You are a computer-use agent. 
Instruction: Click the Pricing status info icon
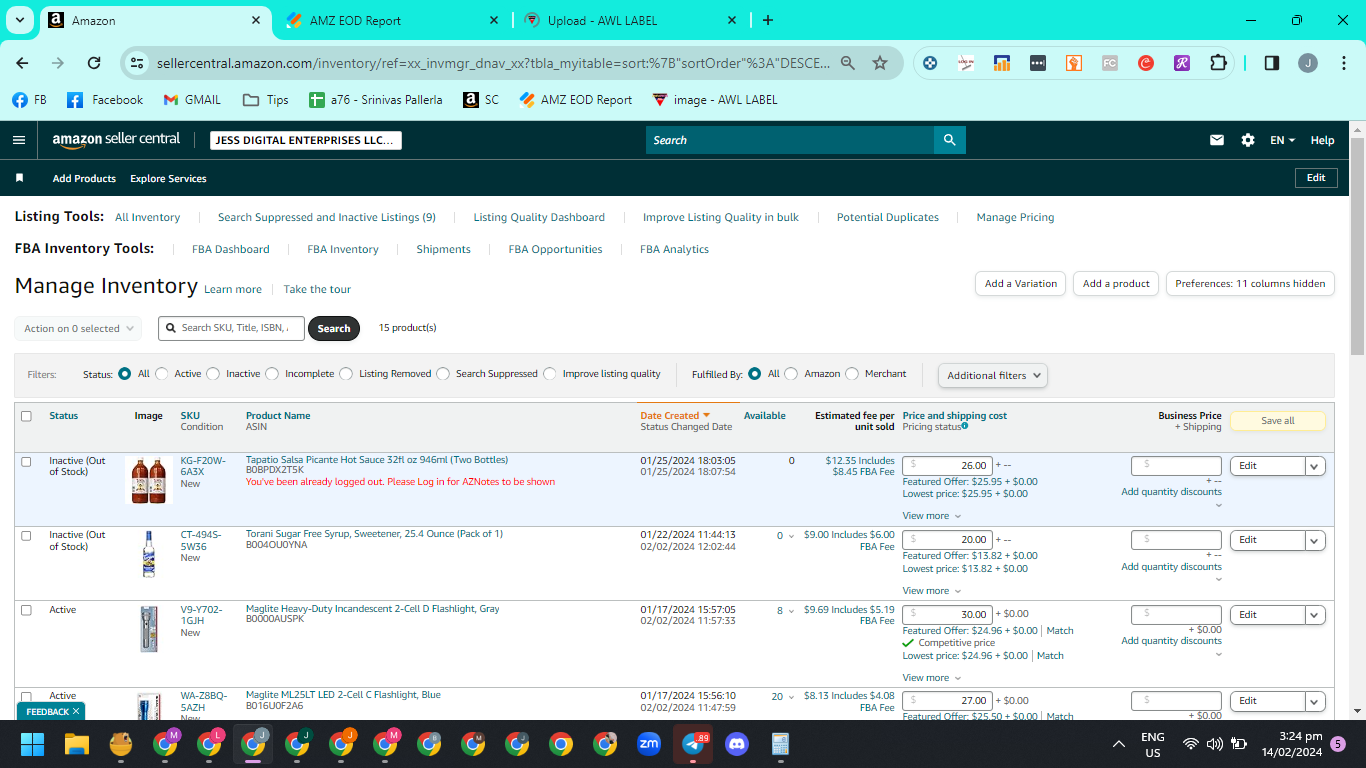pyautogui.click(x=965, y=426)
